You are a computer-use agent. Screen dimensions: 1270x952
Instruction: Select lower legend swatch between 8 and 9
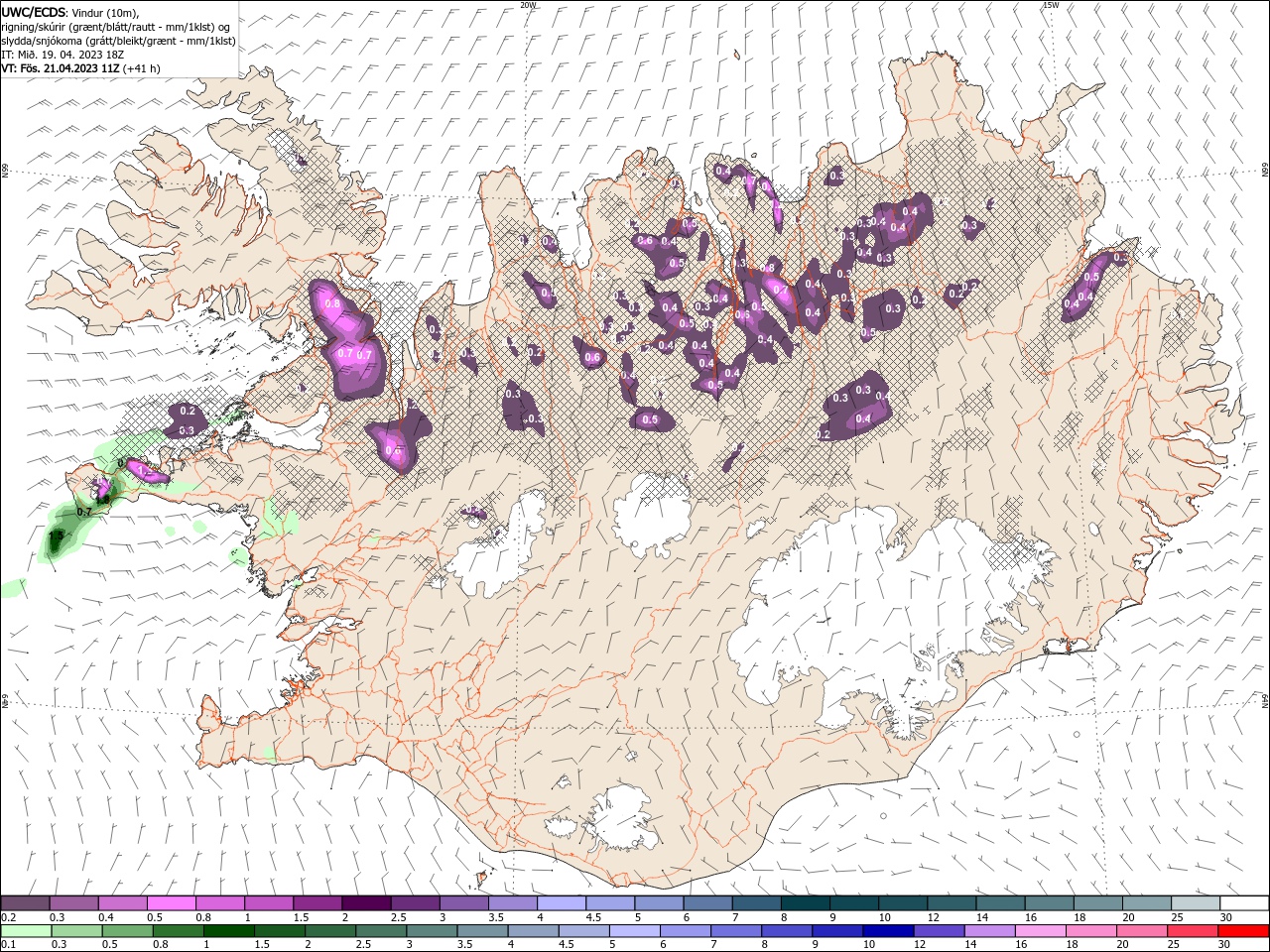click(x=787, y=931)
